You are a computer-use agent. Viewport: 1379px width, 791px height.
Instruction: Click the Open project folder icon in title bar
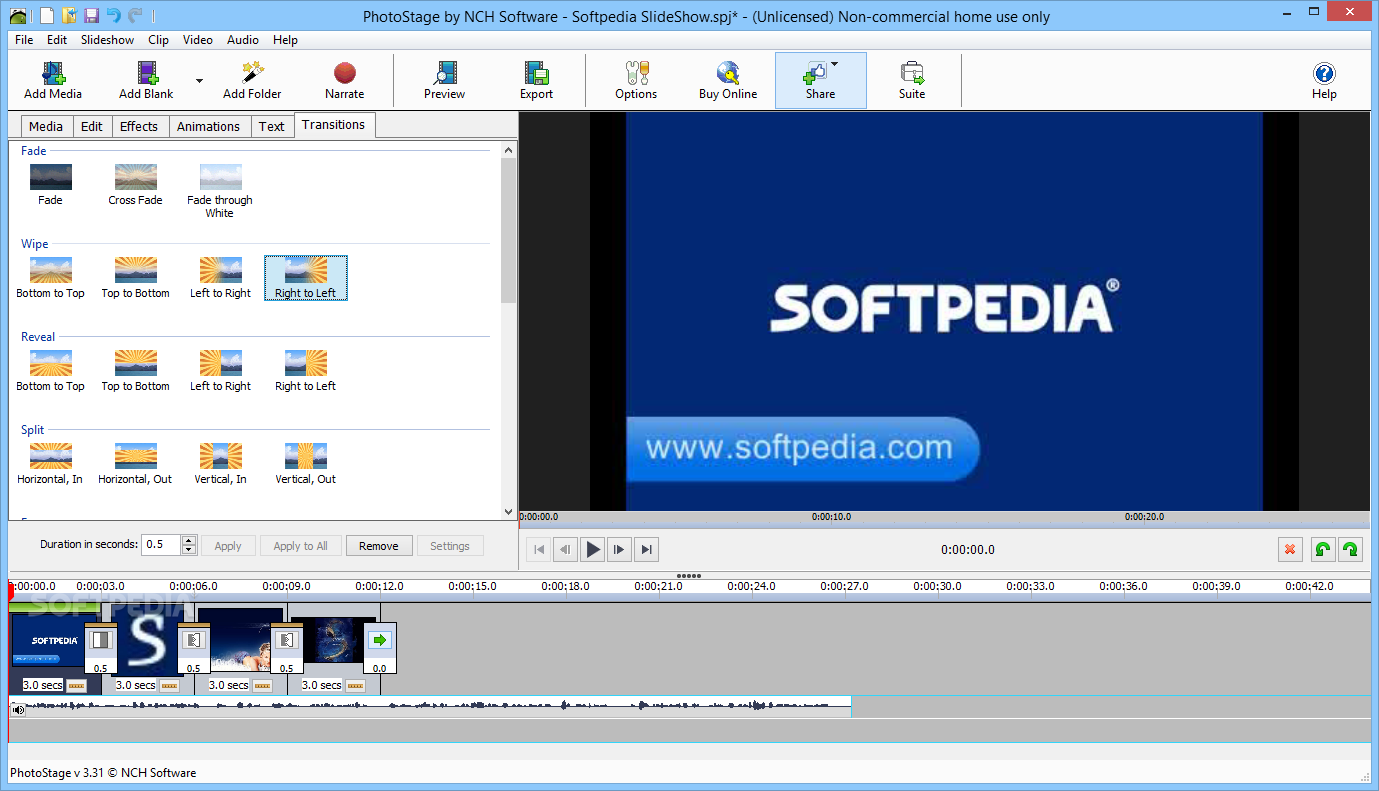[x=69, y=16]
